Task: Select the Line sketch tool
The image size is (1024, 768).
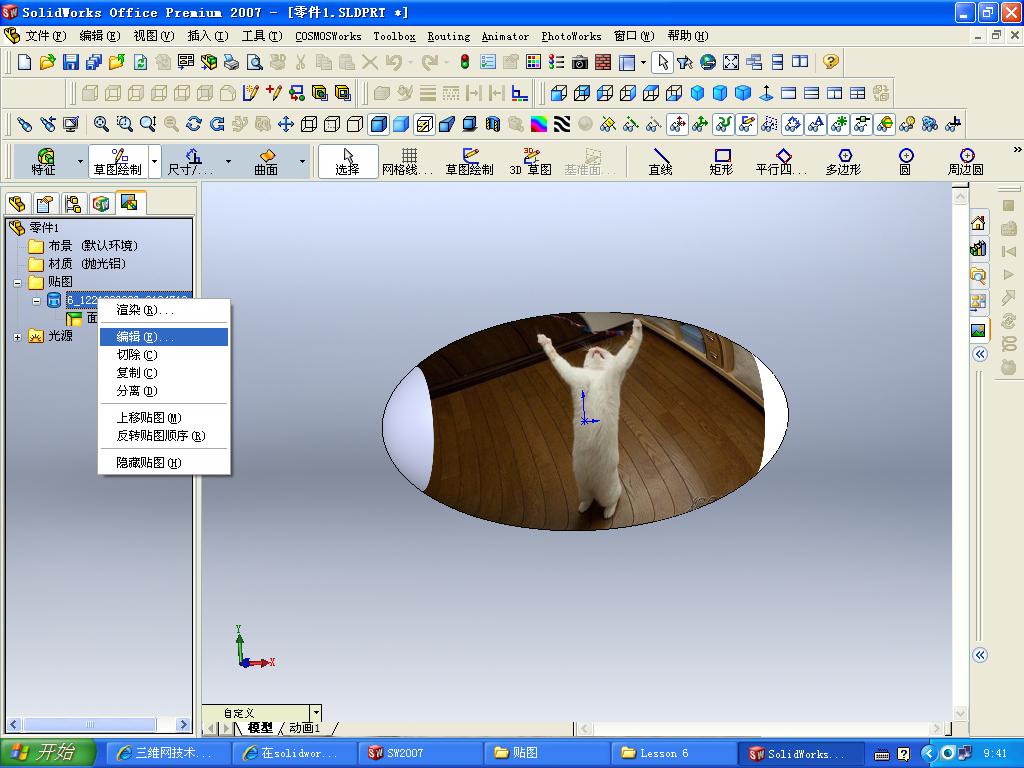Action: 660,161
